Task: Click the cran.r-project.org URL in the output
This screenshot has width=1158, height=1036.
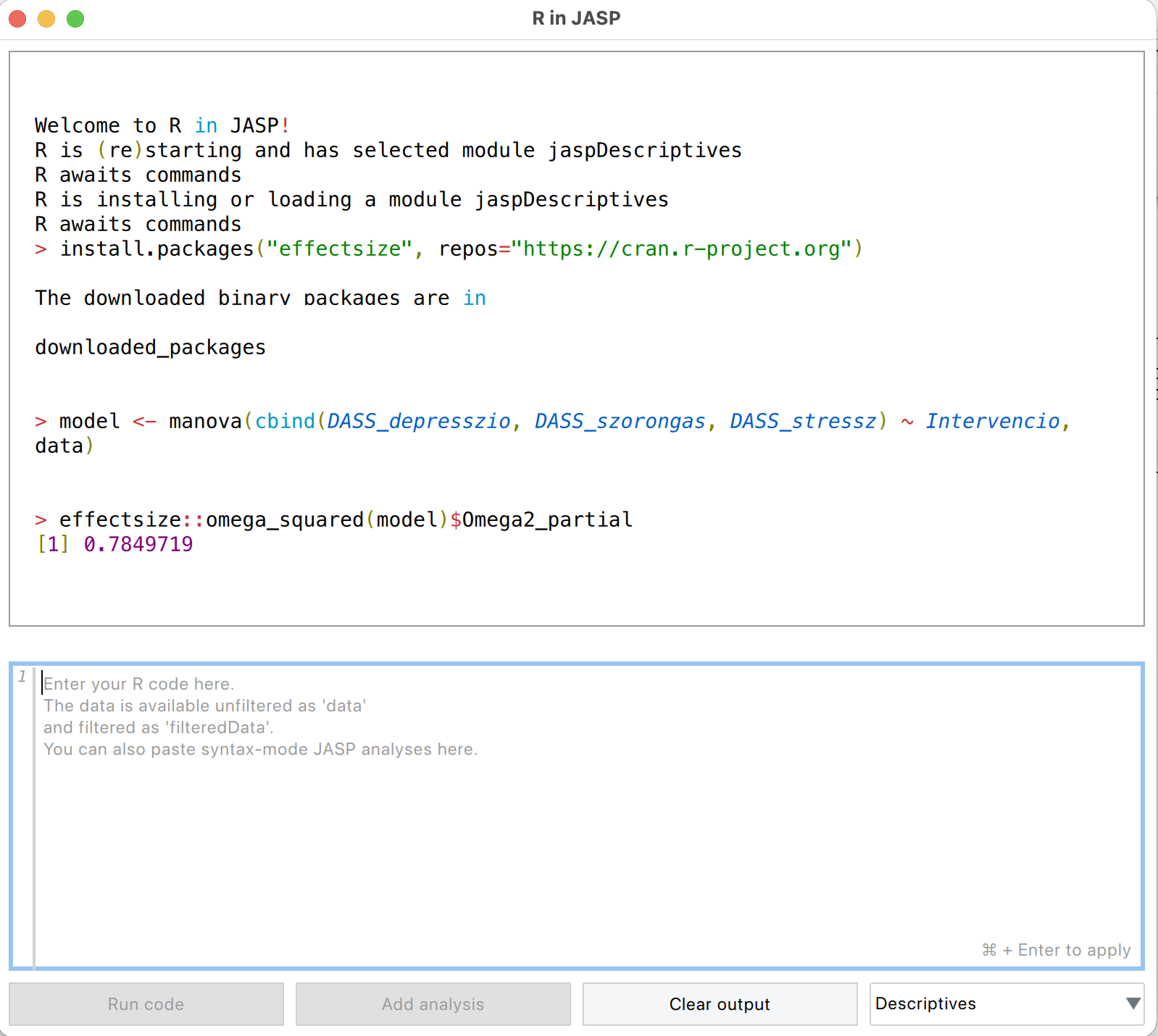Action: point(681,248)
